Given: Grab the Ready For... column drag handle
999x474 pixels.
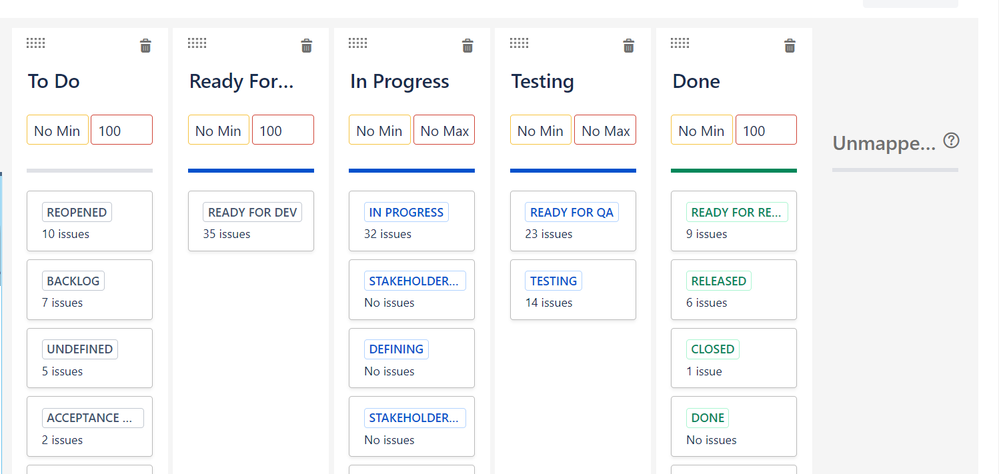Looking at the screenshot, I should point(197,43).
